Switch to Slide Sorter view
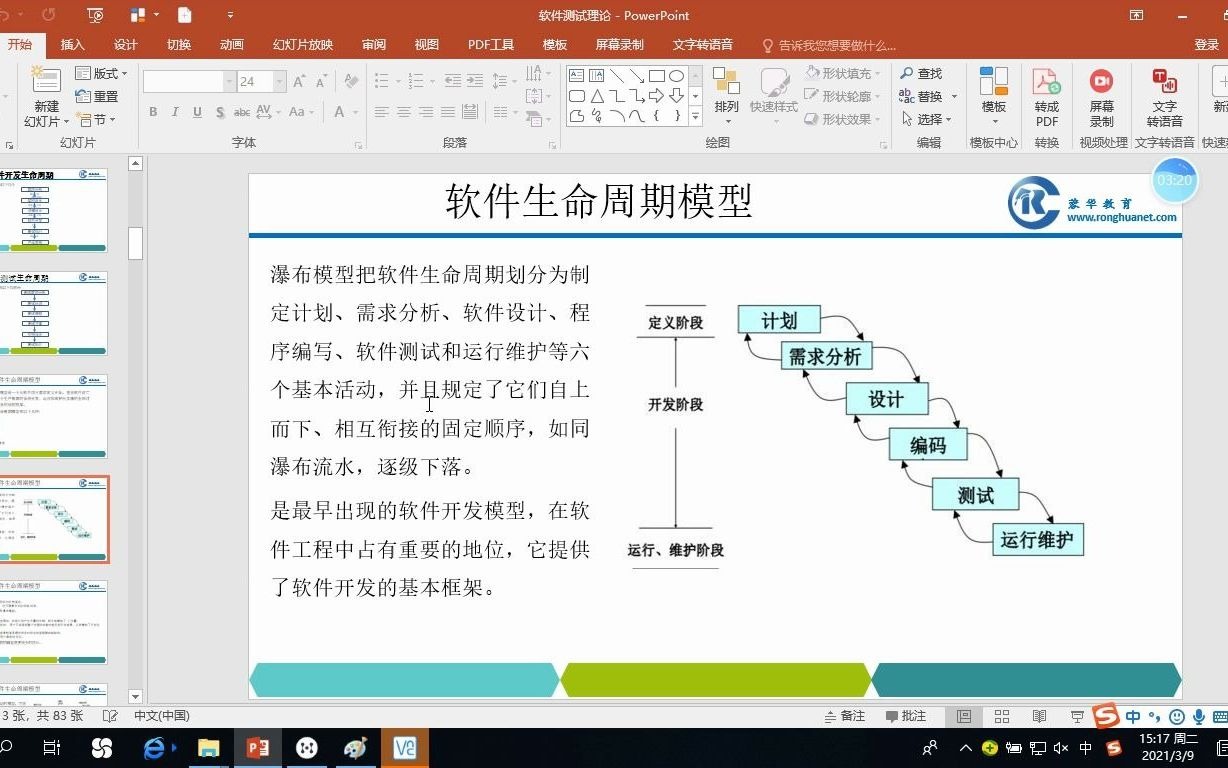The image size is (1228, 768). click(x=1001, y=716)
